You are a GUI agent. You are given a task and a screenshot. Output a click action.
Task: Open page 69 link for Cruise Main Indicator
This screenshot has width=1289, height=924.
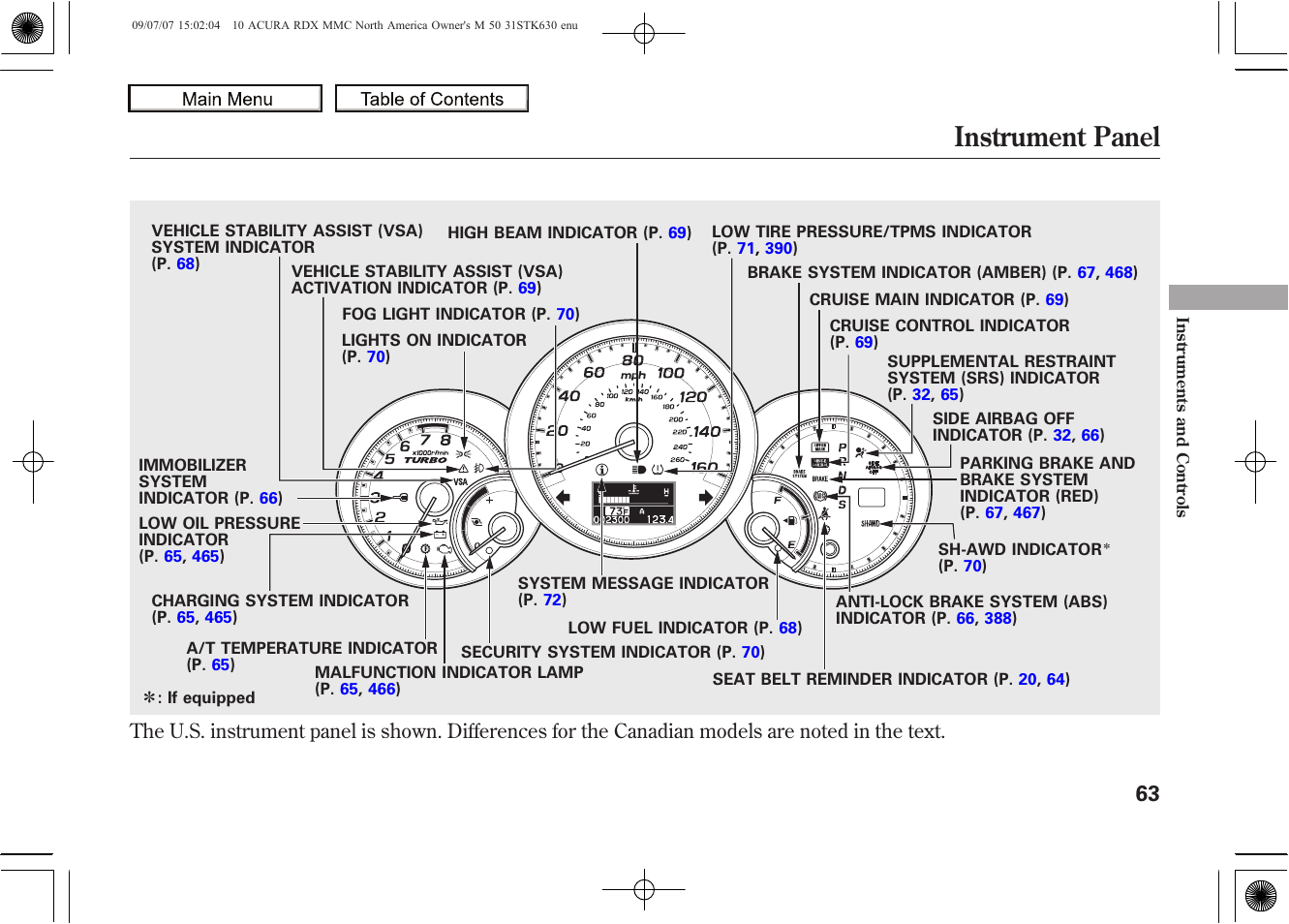(x=1055, y=299)
